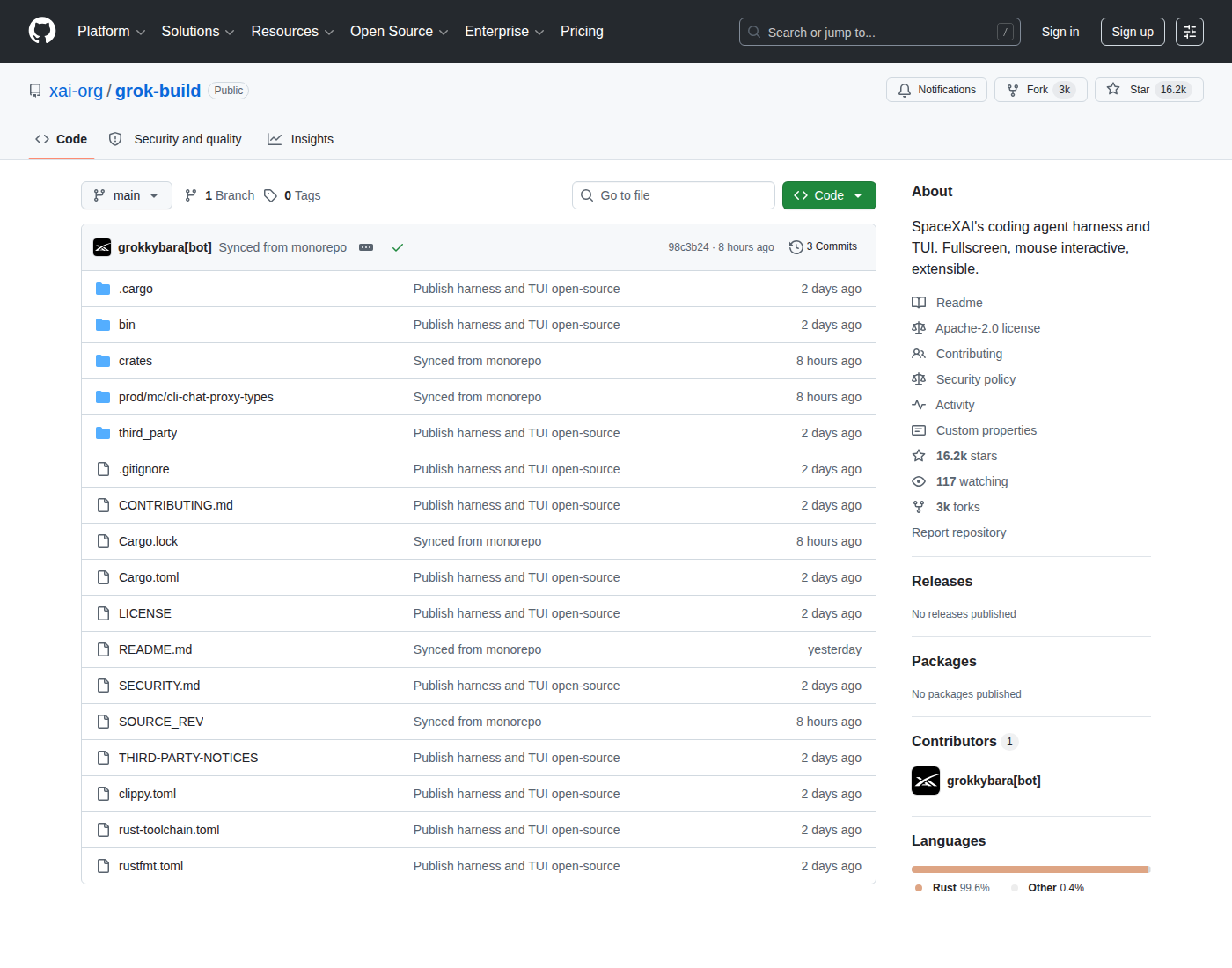The height and width of the screenshot is (968, 1232).
Task: View 1 Branch link
Action: 219,195
